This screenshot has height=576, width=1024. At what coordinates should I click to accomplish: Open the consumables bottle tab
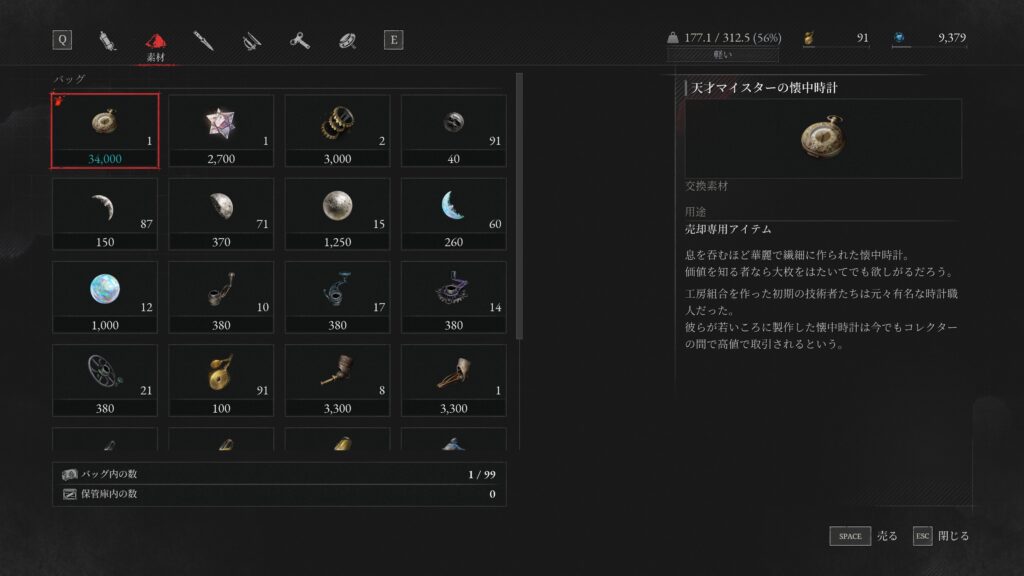pyautogui.click(x=107, y=40)
